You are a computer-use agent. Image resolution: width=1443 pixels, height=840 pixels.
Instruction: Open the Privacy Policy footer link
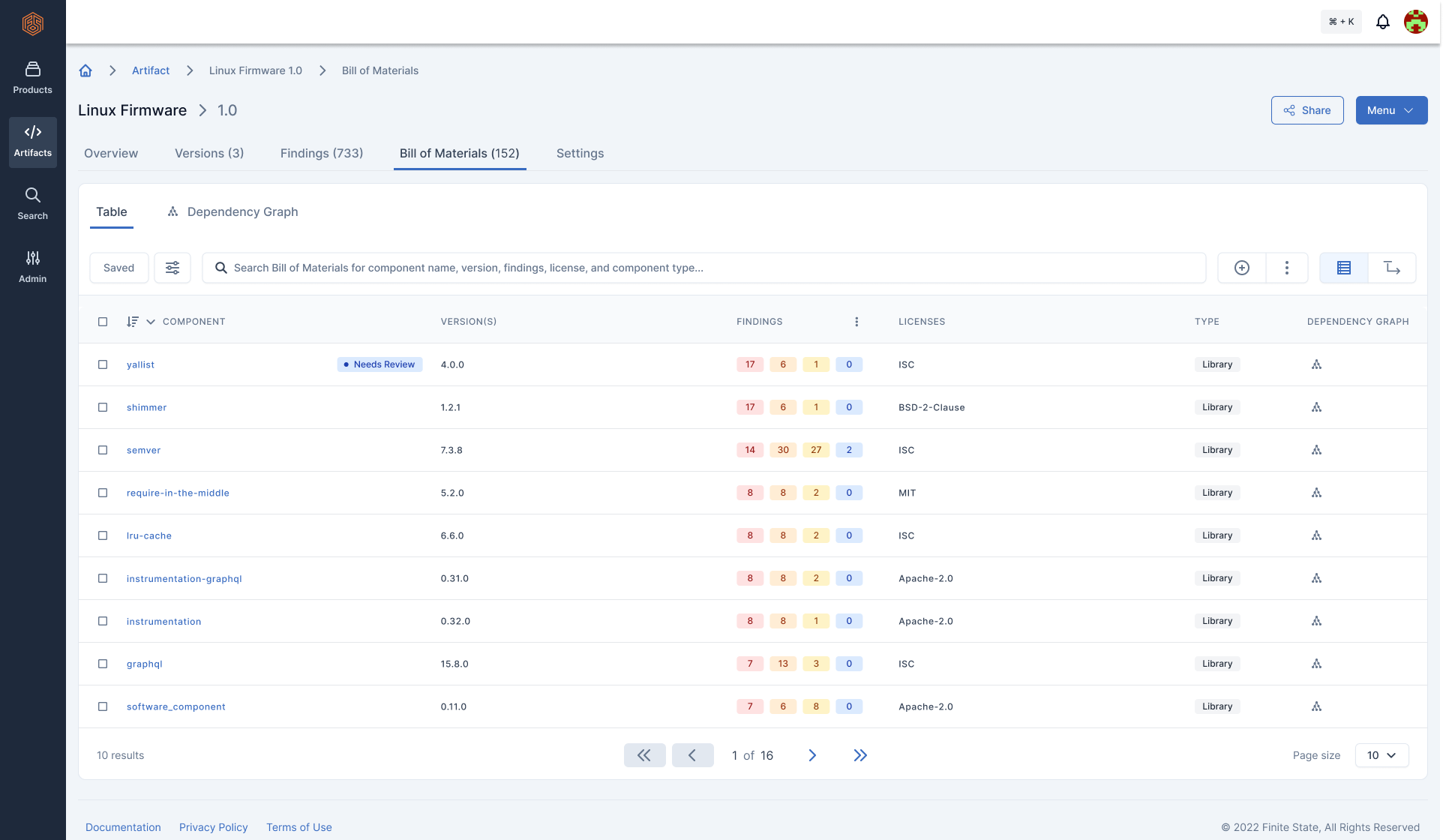(214, 827)
